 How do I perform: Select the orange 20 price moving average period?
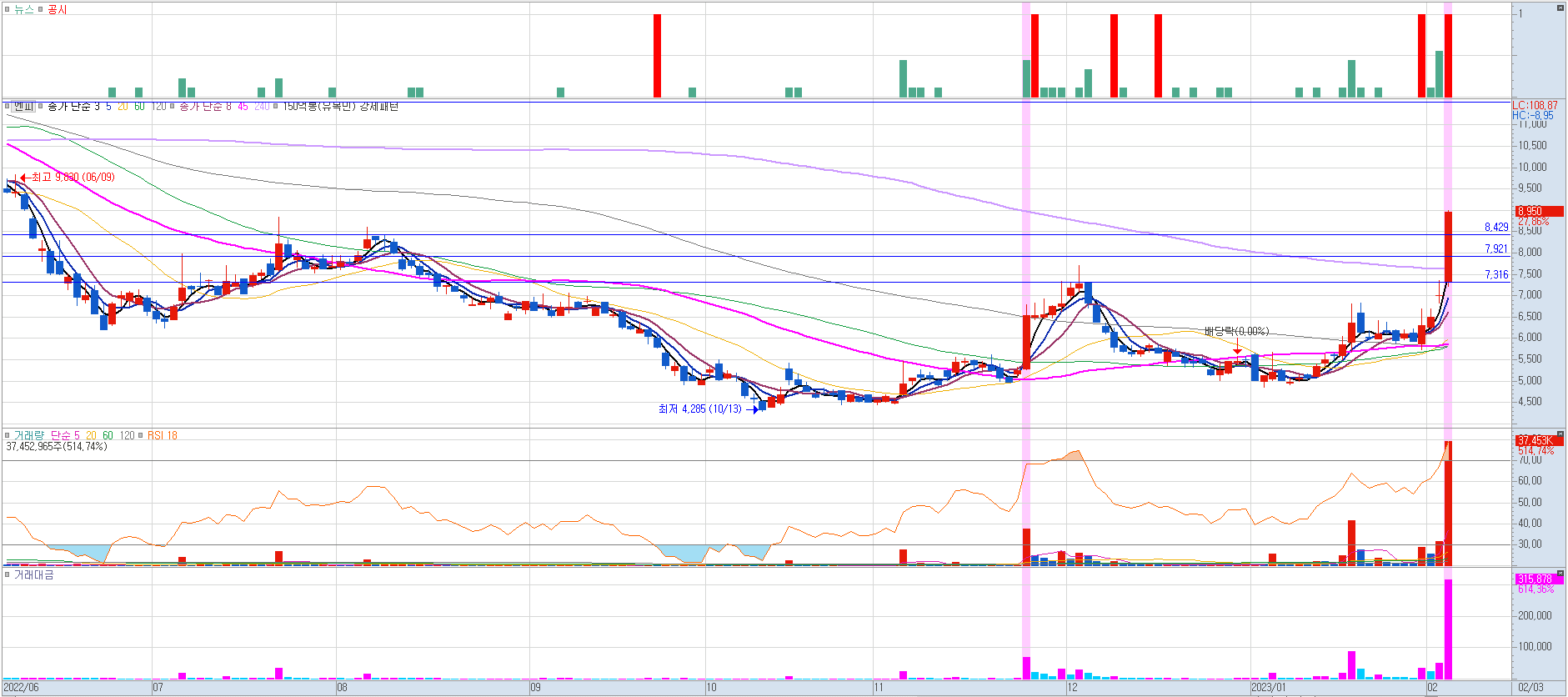point(123,106)
